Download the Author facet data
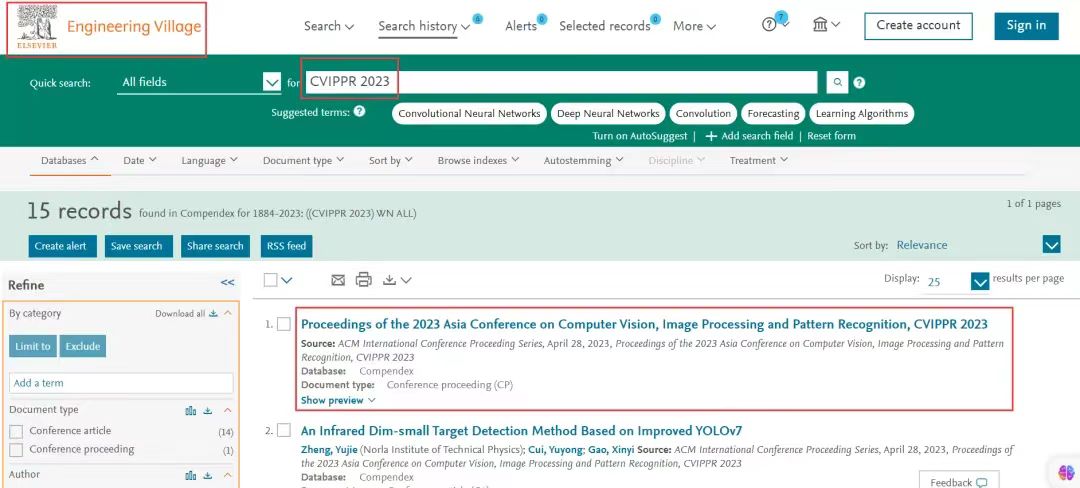The image size is (1080, 488). click(208, 476)
